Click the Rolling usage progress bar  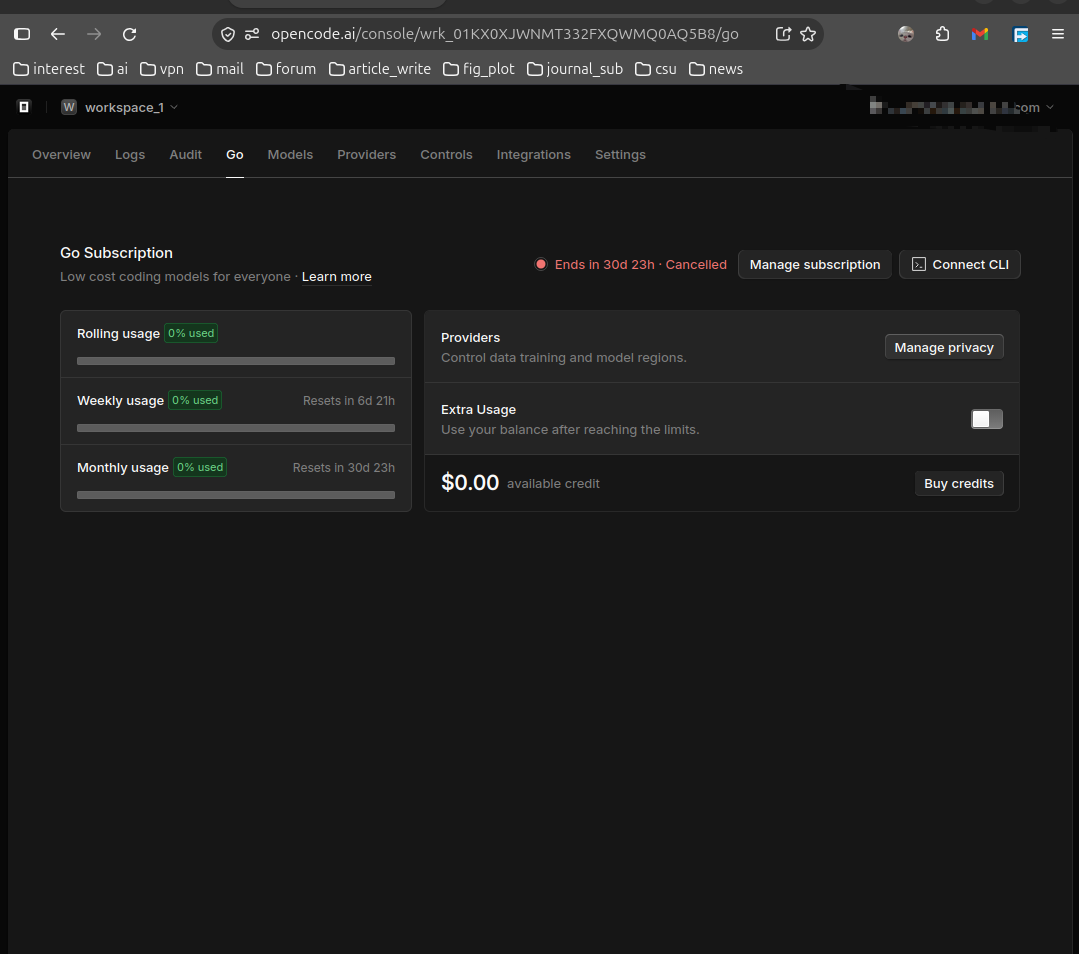coord(236,361)
